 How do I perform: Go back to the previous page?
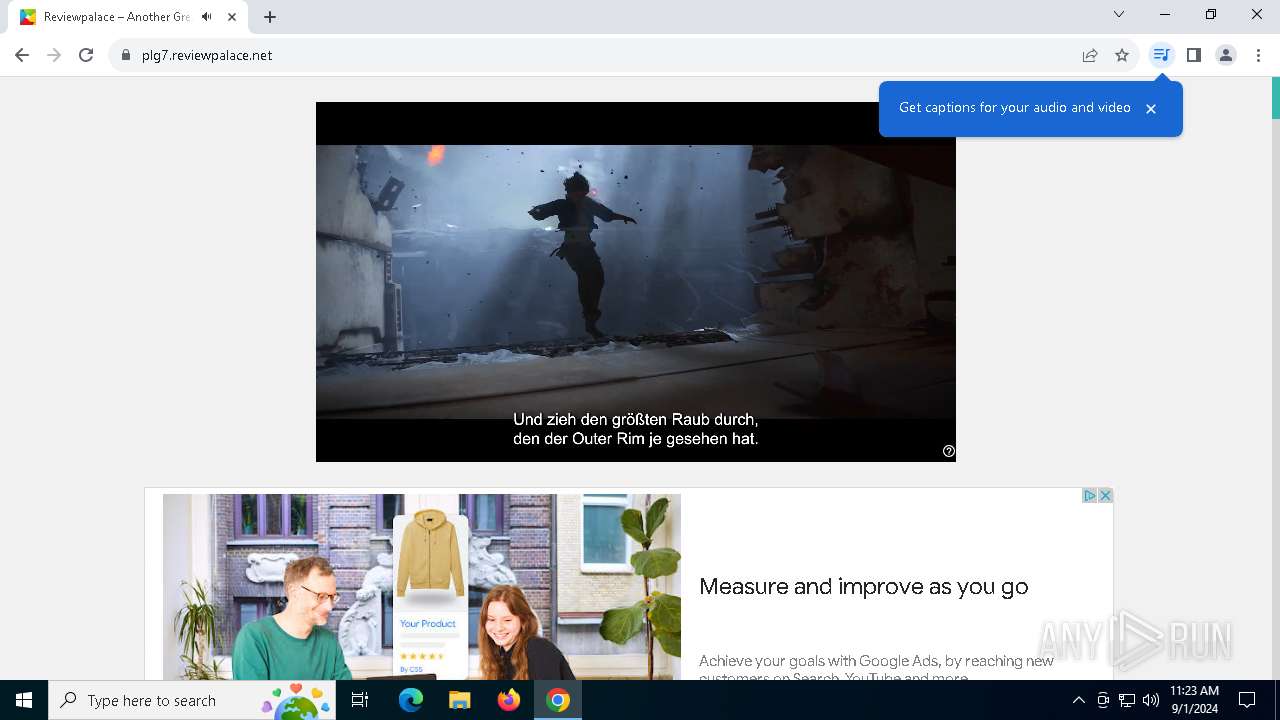point(22,55)
